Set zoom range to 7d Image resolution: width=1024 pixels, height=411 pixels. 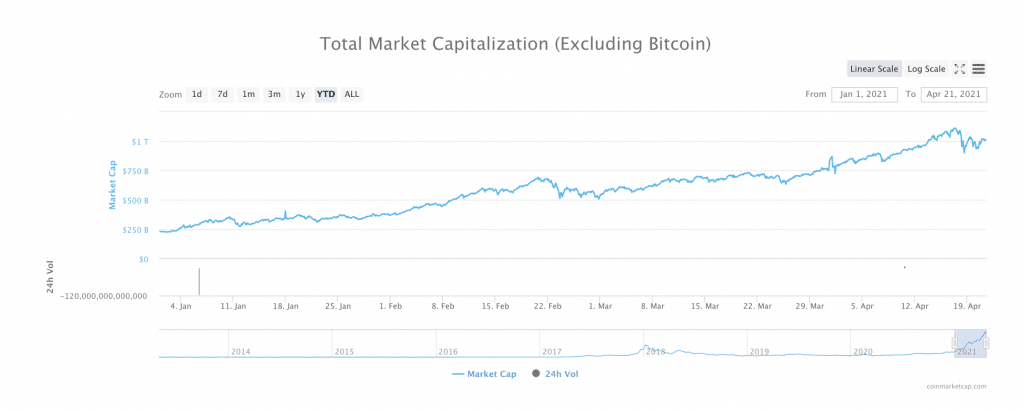pyautogui.click(x=223, y=94)
